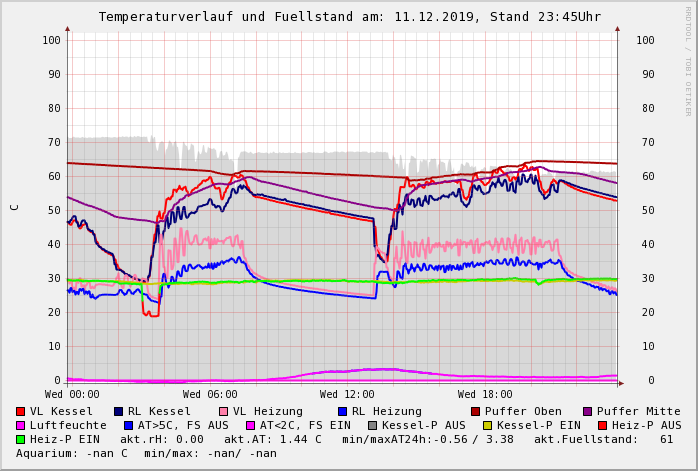Click the Aquarium min/max status line

click(146, 453)
